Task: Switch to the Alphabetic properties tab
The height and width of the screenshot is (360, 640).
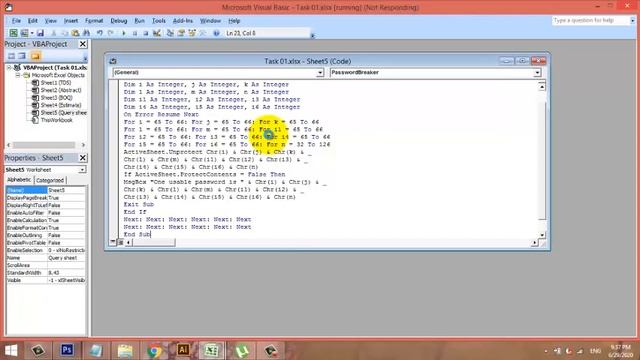Action: [x=19, y=180]
